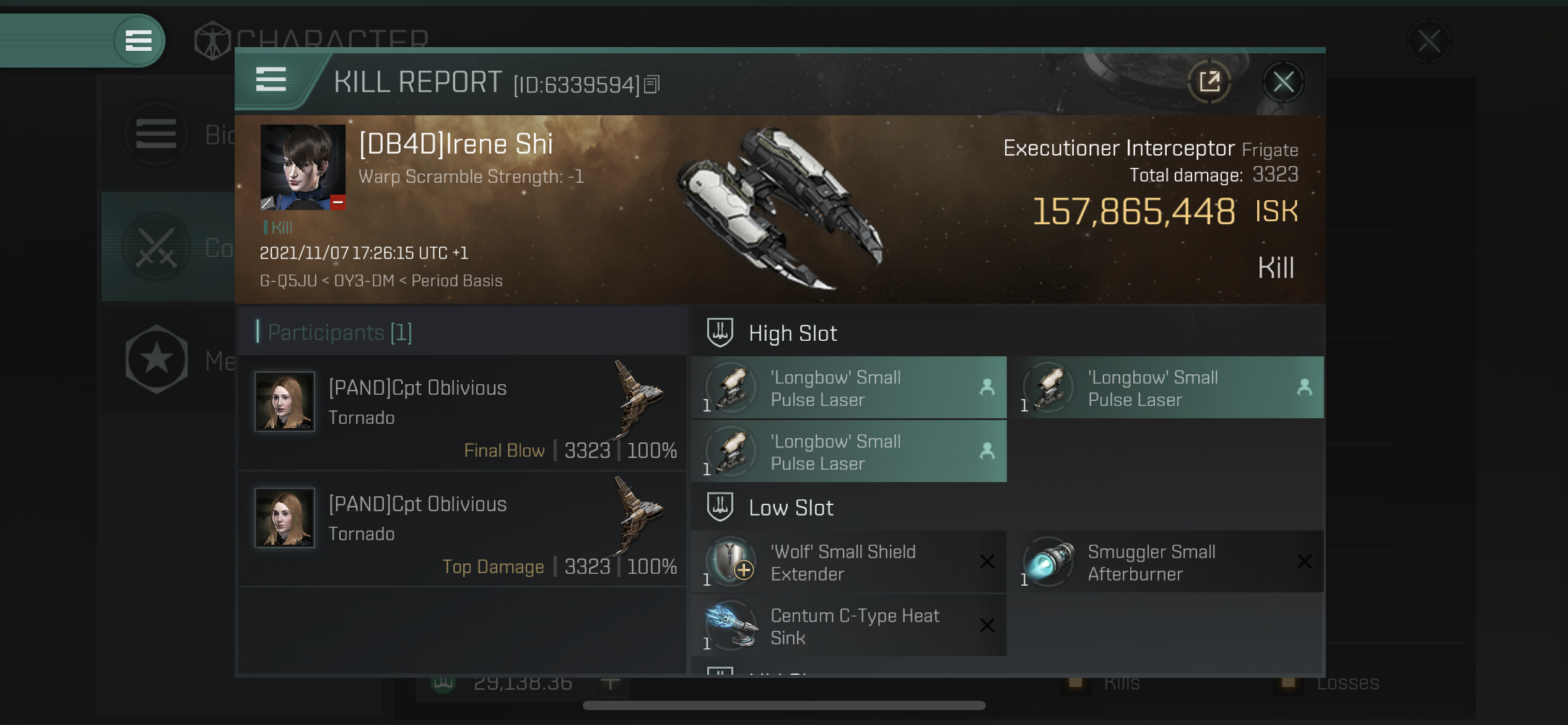Click the High Slot section icon

point(720,333)
